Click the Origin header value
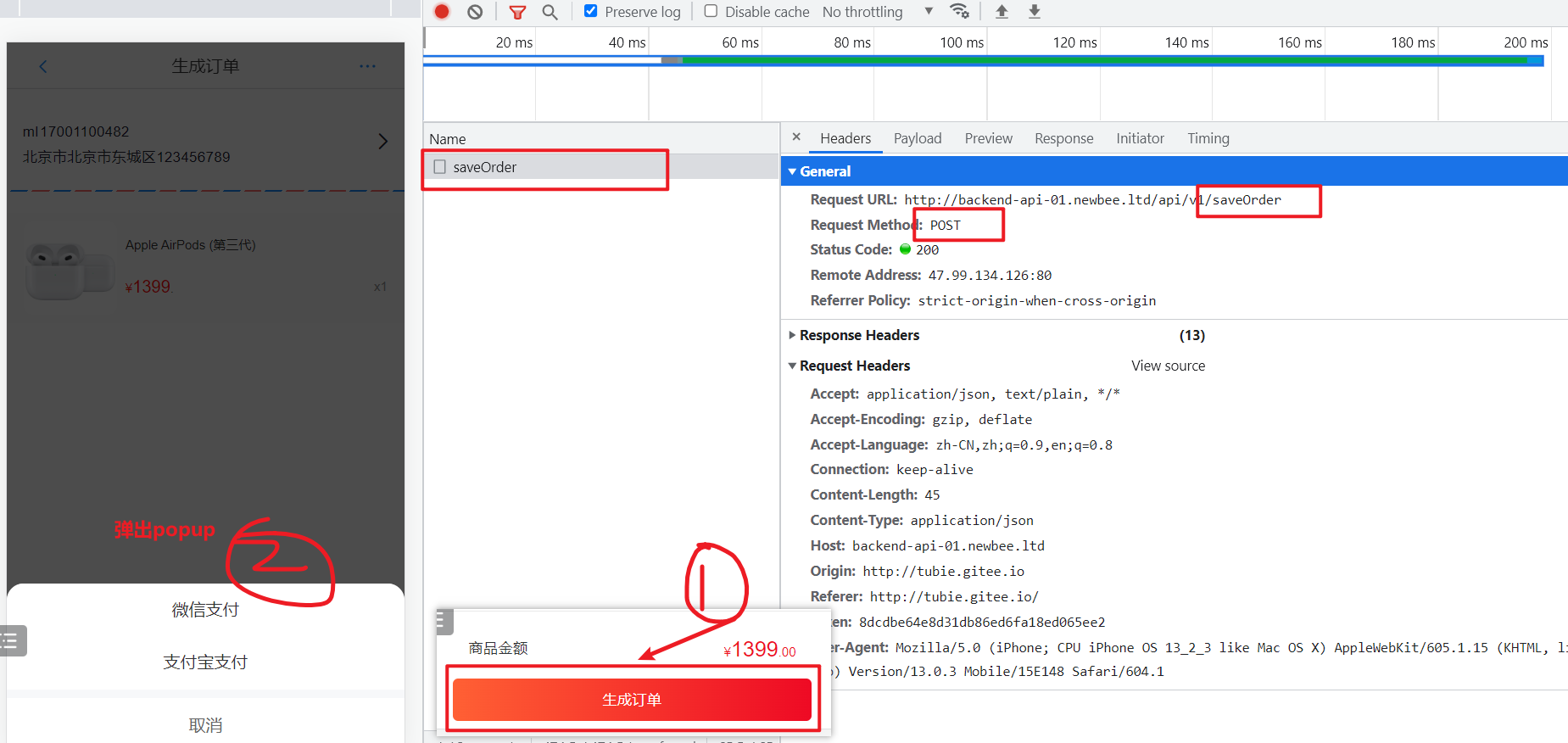This screenshot has height=743, width=1568. coord(943,571)
